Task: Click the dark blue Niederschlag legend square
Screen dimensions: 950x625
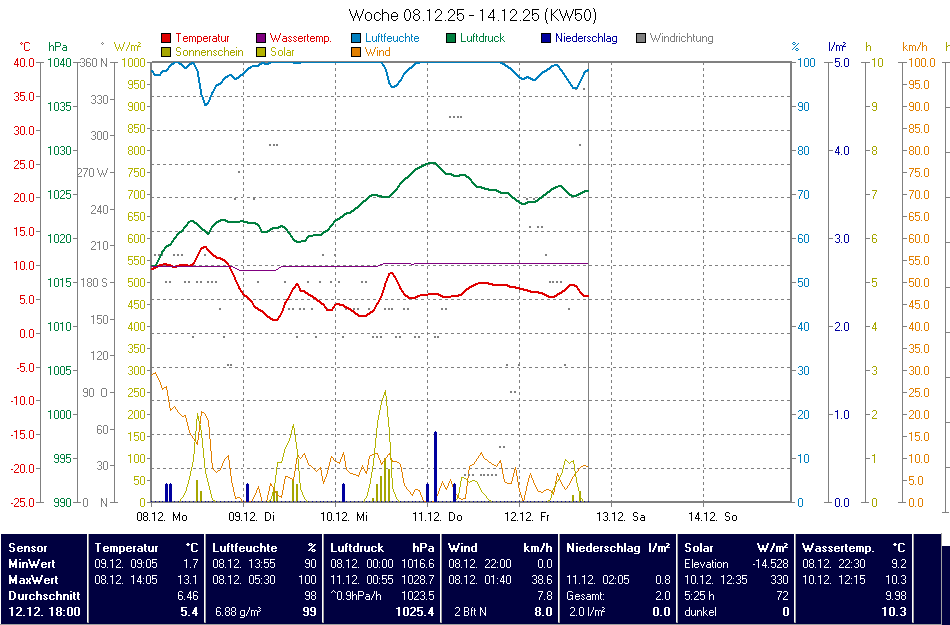Action: [546, 39]
